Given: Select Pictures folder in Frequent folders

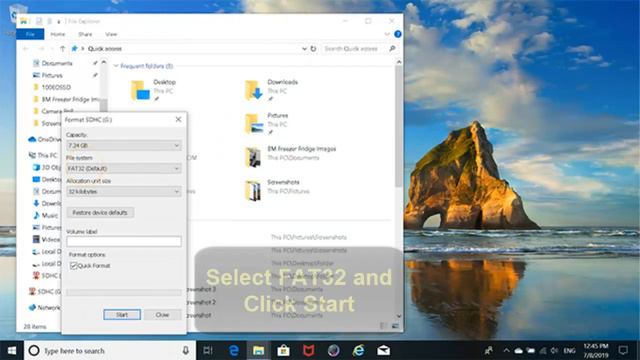Looking at the screenshot, I should pos(254,124).
